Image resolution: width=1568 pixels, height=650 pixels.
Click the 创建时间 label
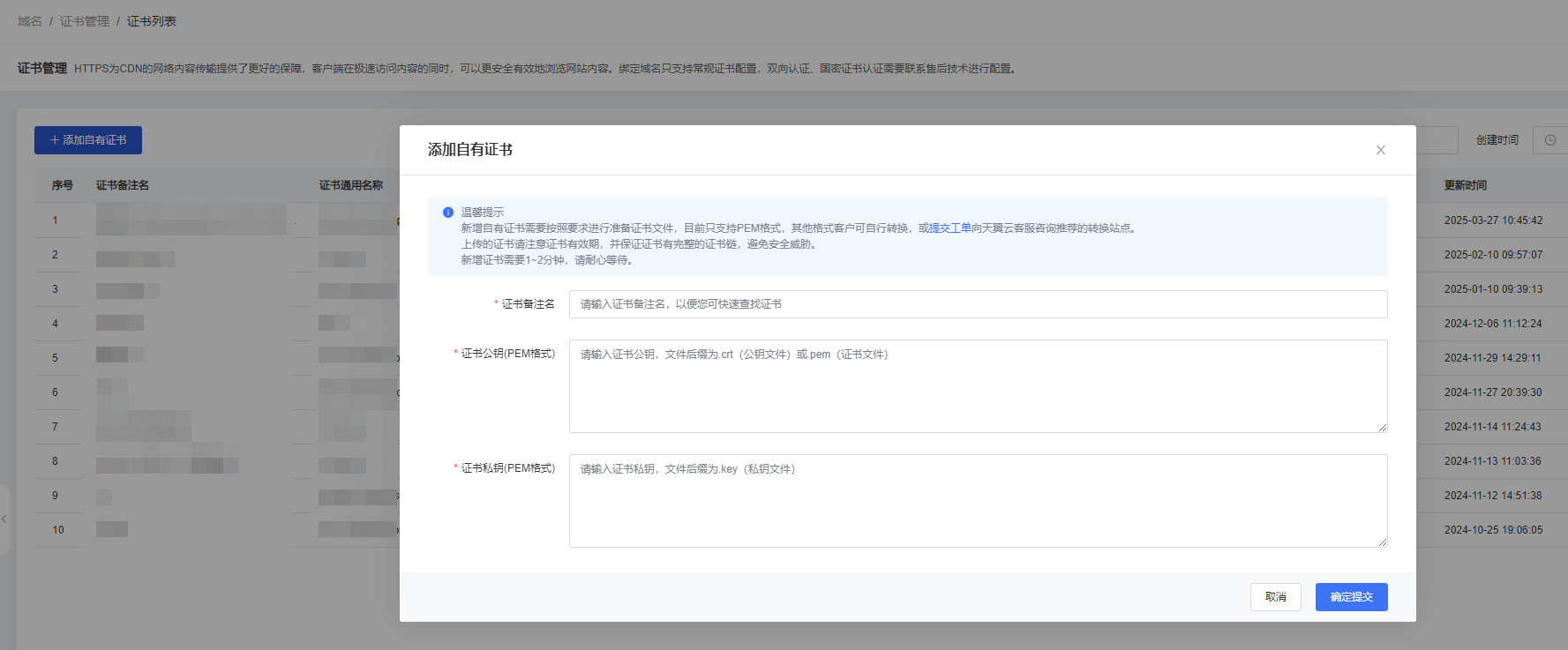click(1497, 140)
